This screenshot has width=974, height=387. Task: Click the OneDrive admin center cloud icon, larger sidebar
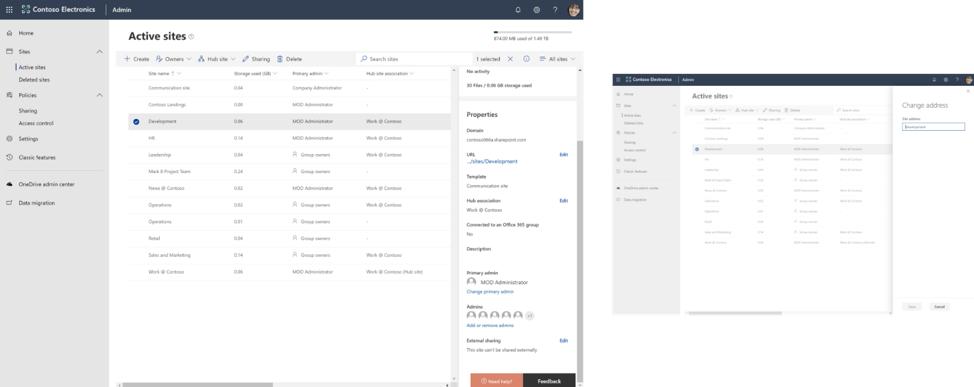(x=9, y=184)
